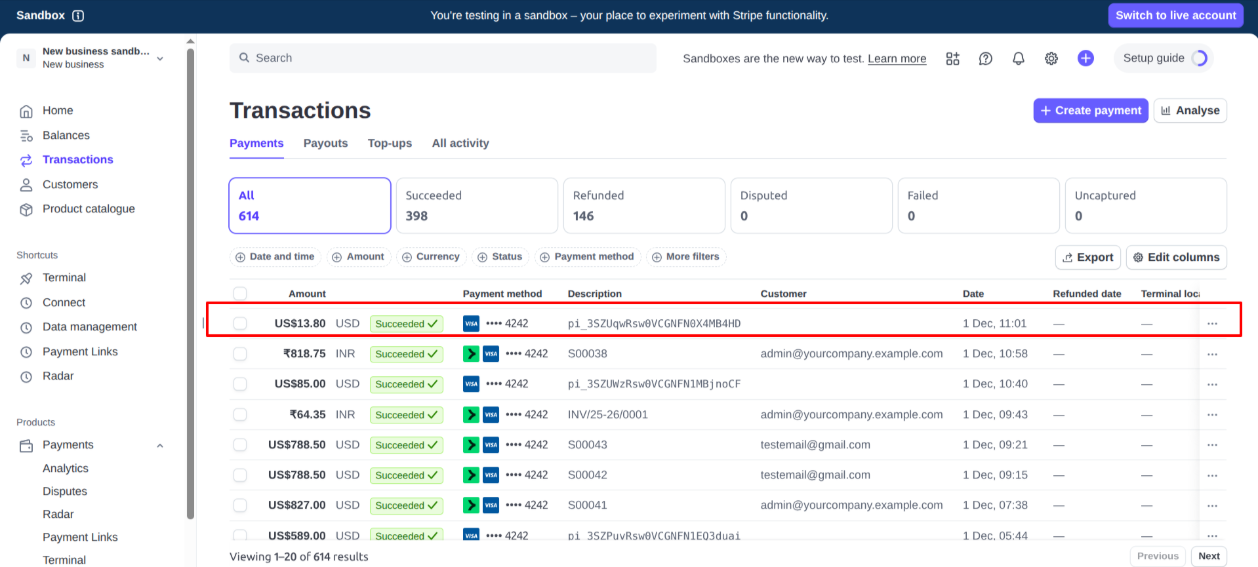Switch to the All activity tab
The width and height of the screenshot is (1258, 567).
tap(460, 143)
